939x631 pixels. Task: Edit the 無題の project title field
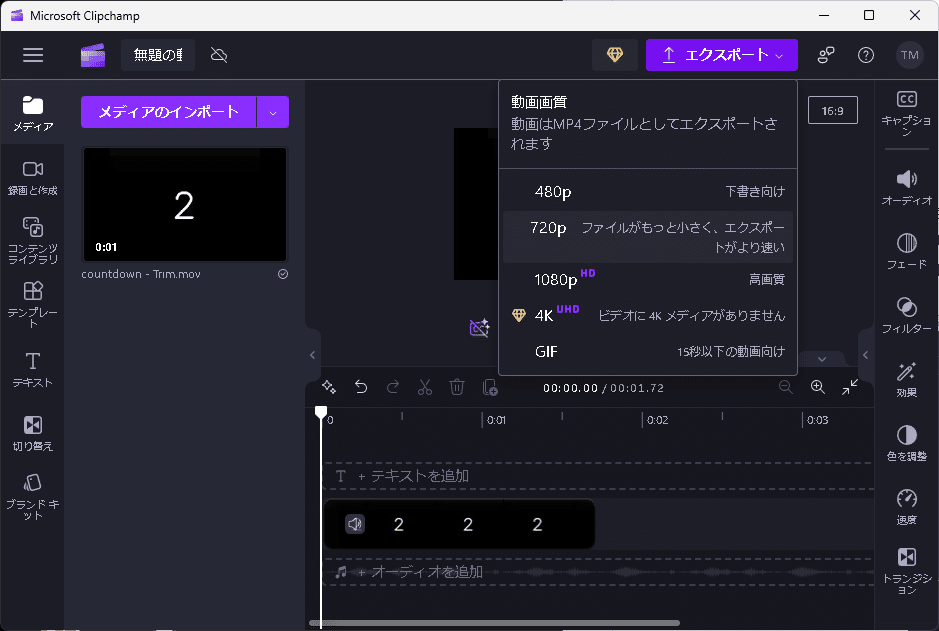pyautogui.click(x=158, y=55)
